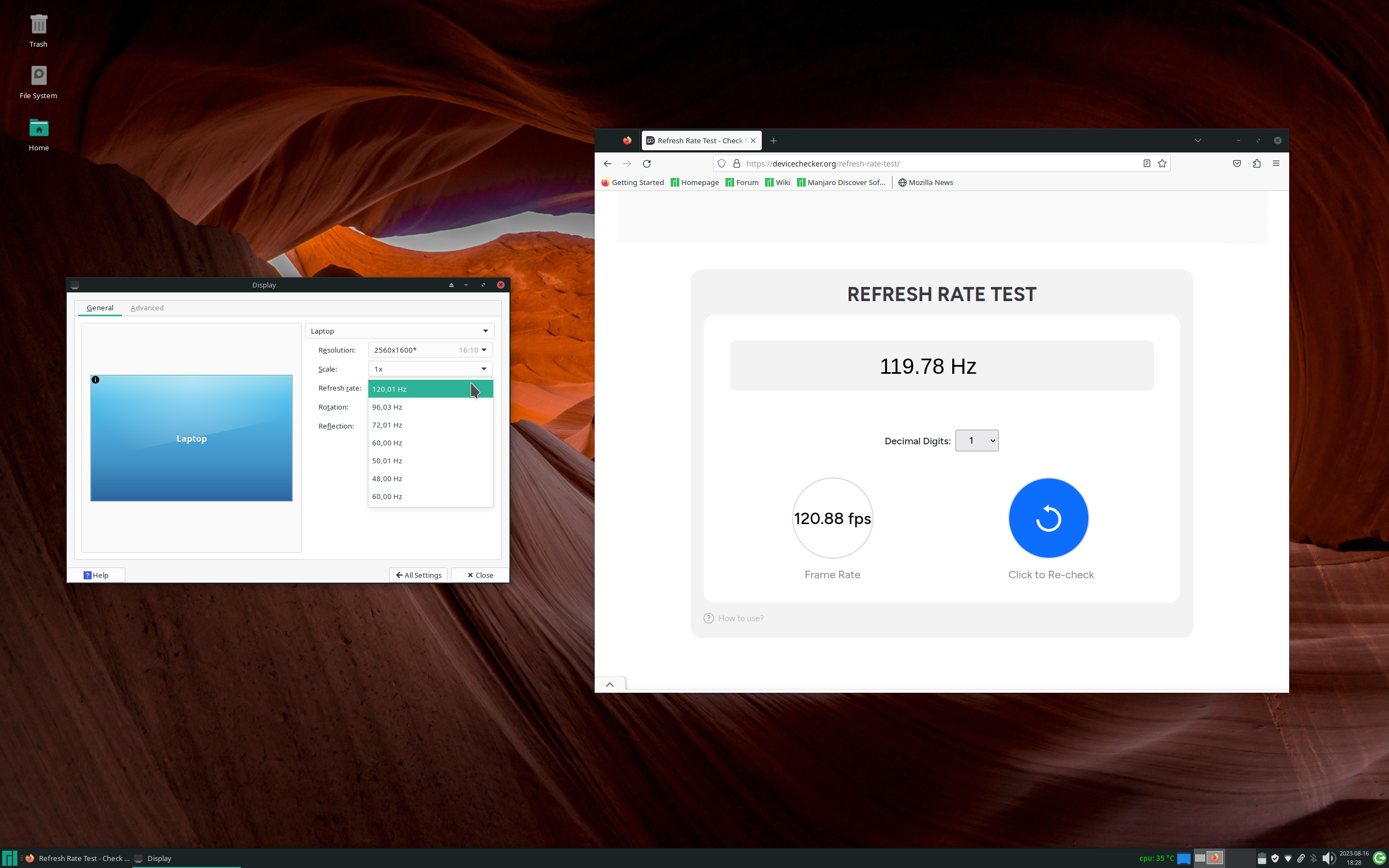Click volume speaker icon in system tray
The image size is (1389, 868).
click(x=1328, y=858)
